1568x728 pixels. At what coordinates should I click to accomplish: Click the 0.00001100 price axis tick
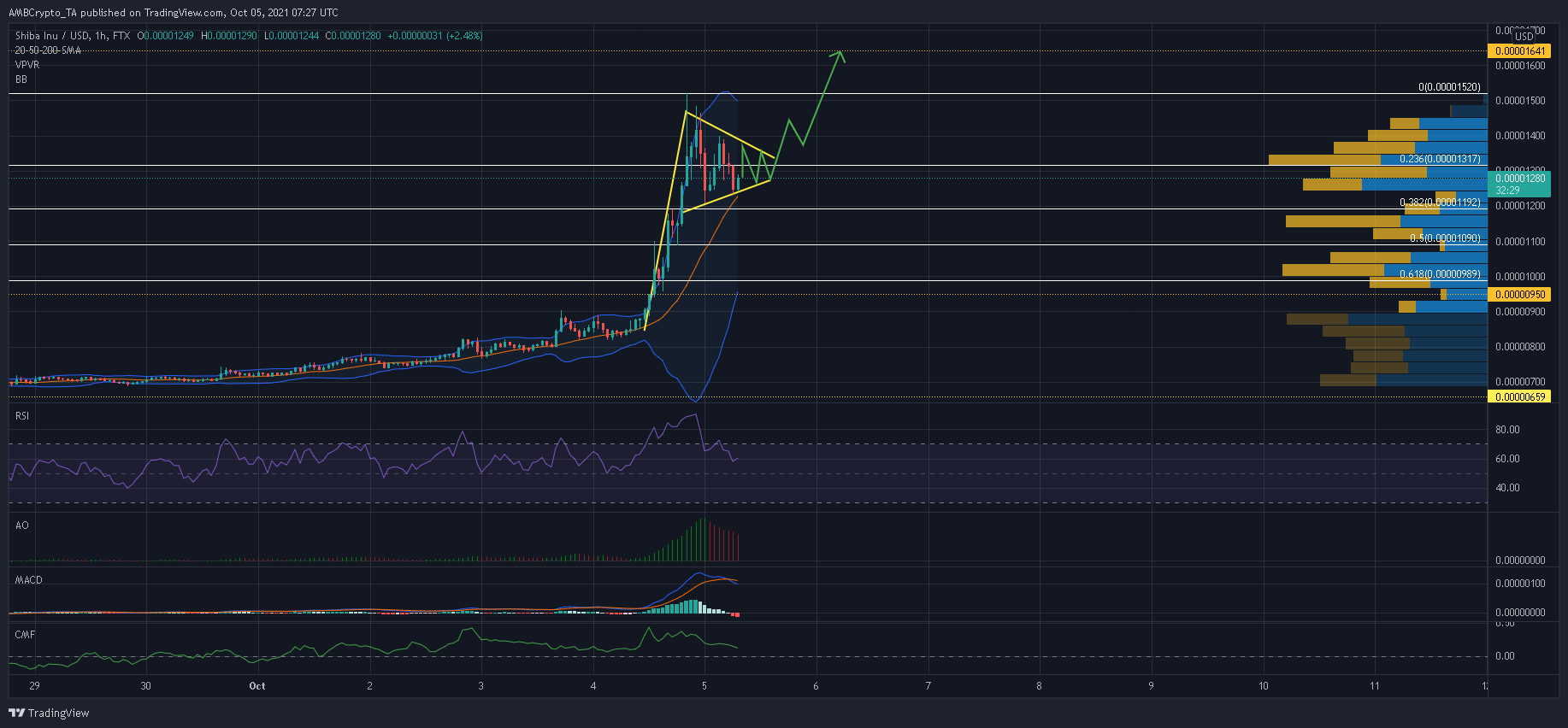[x=1520, y=242]
